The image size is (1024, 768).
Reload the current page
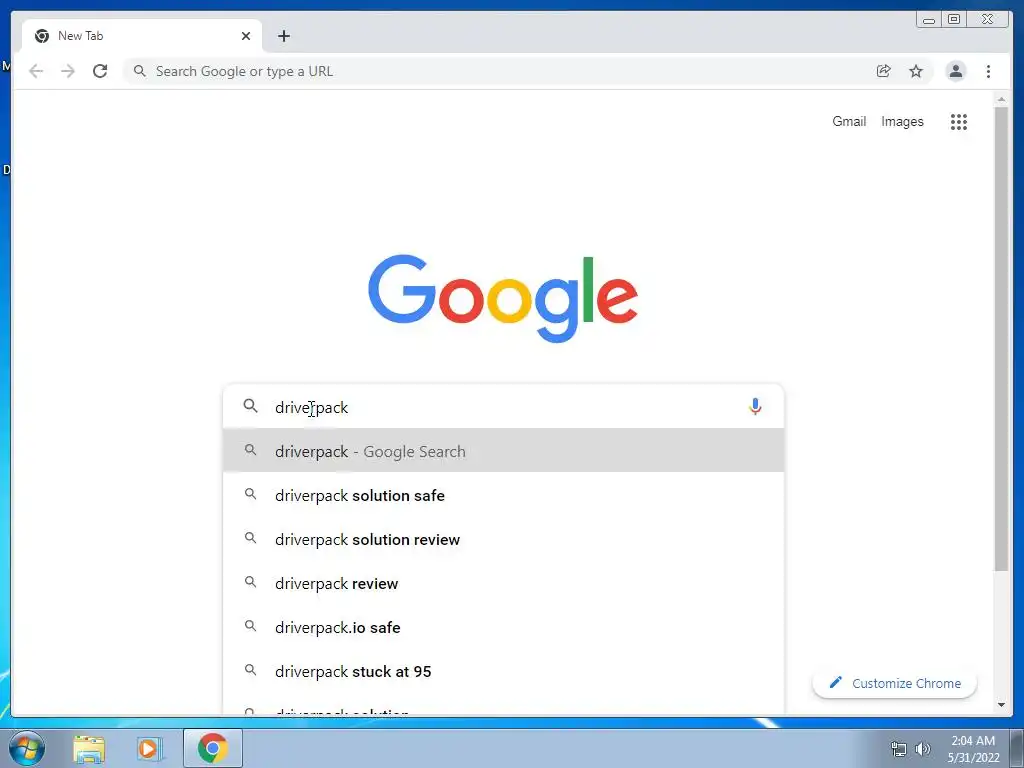[100, 71]
